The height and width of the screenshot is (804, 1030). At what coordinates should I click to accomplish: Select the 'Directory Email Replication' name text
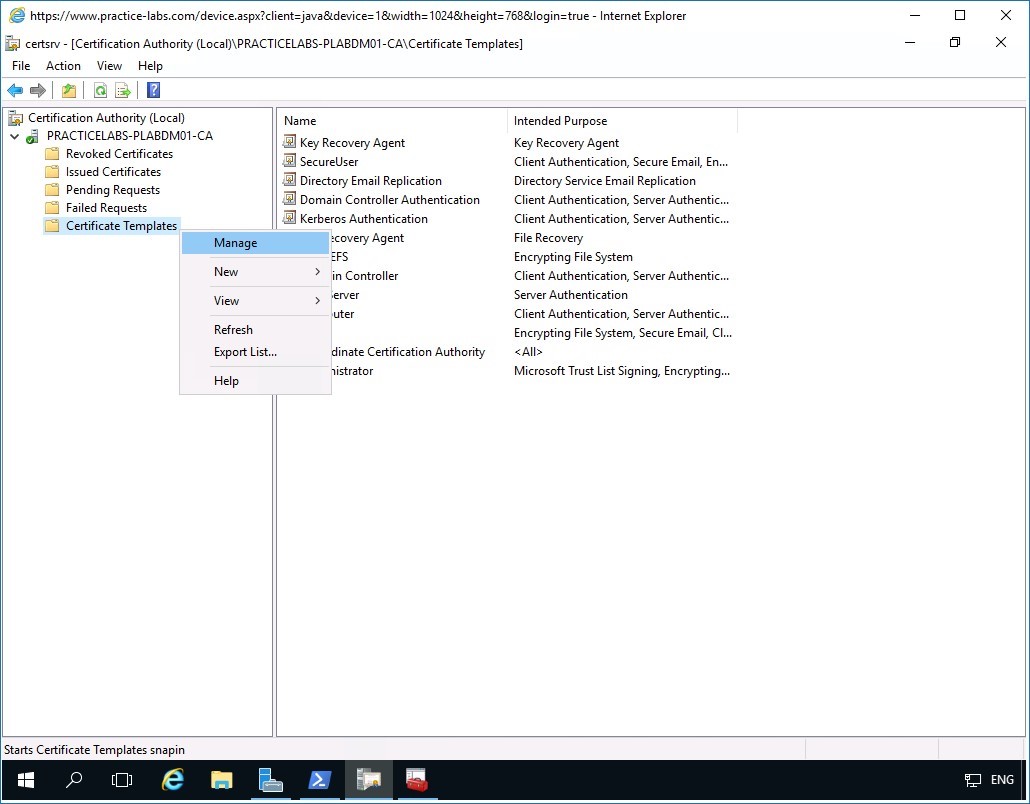pos(370,181)
